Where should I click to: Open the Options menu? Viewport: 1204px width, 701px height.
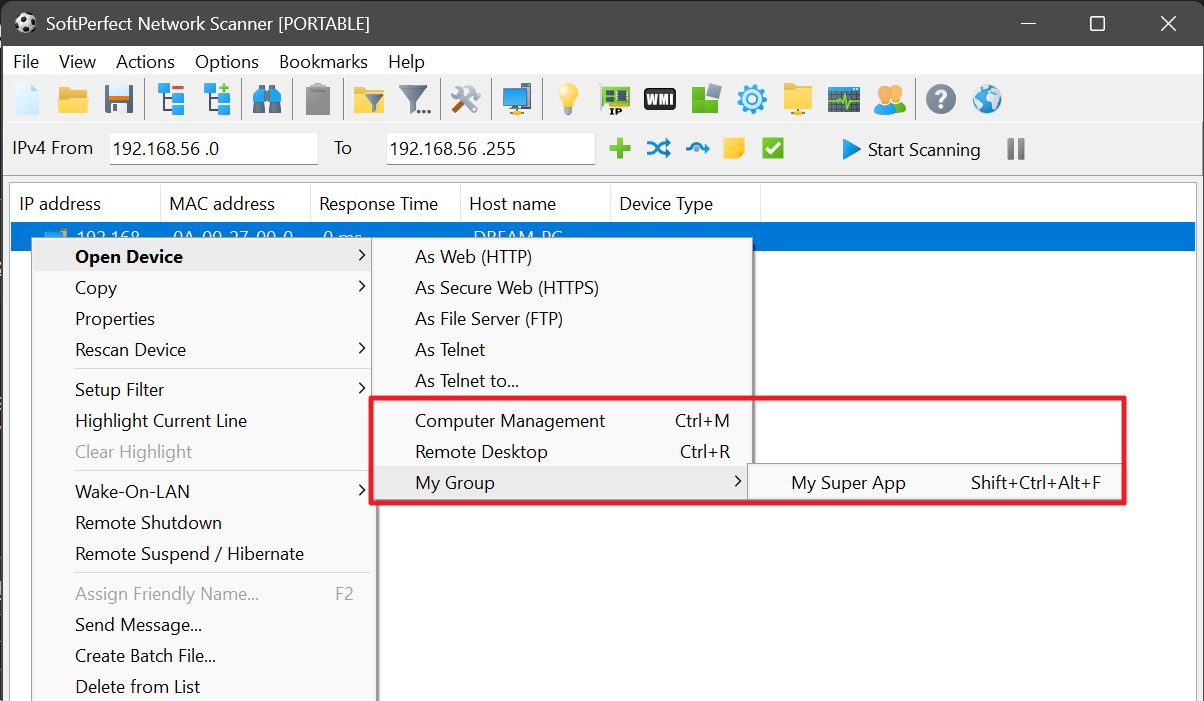227,62
